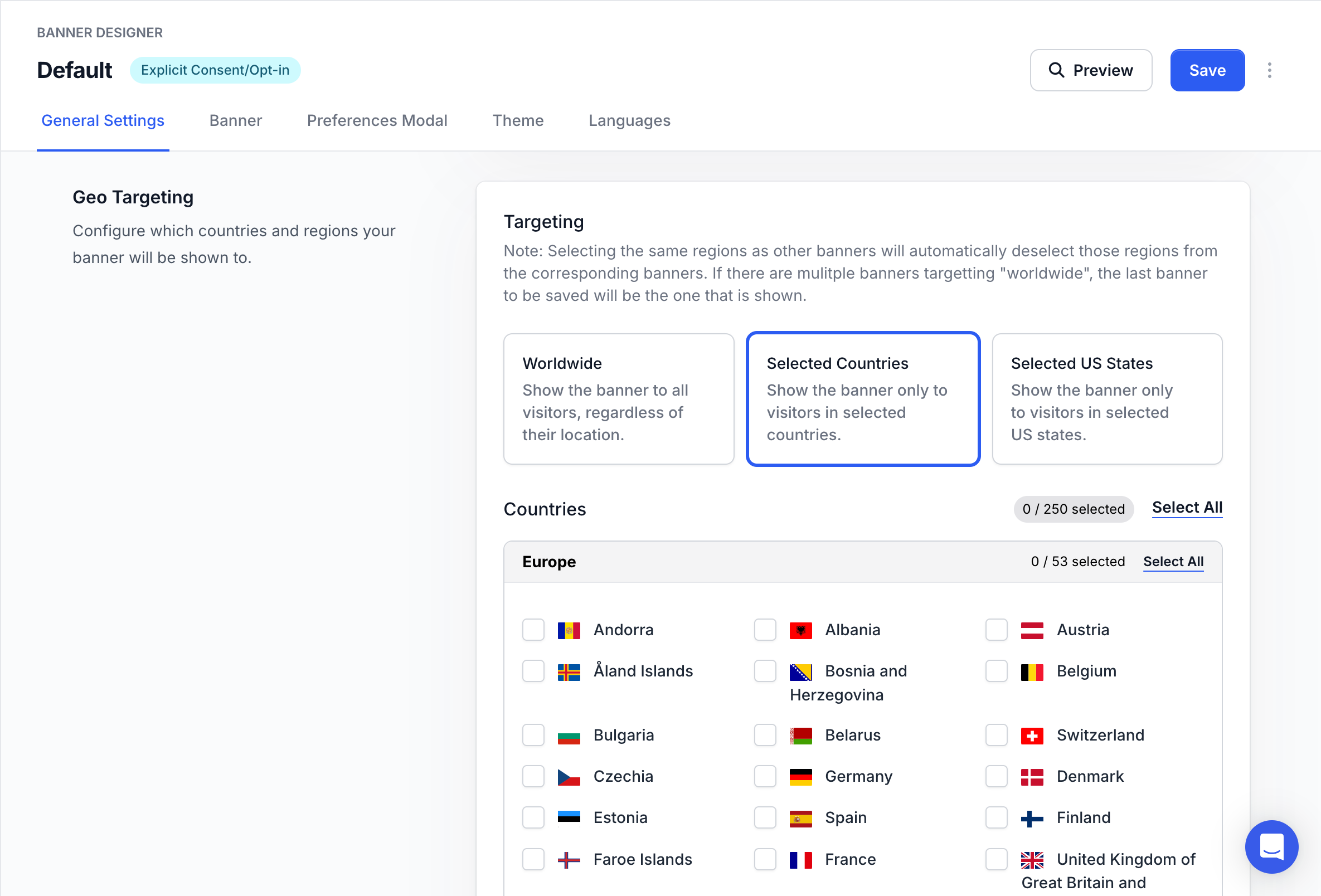
Task: Choose the Worldwide targeting card
Action: (619, 399)
